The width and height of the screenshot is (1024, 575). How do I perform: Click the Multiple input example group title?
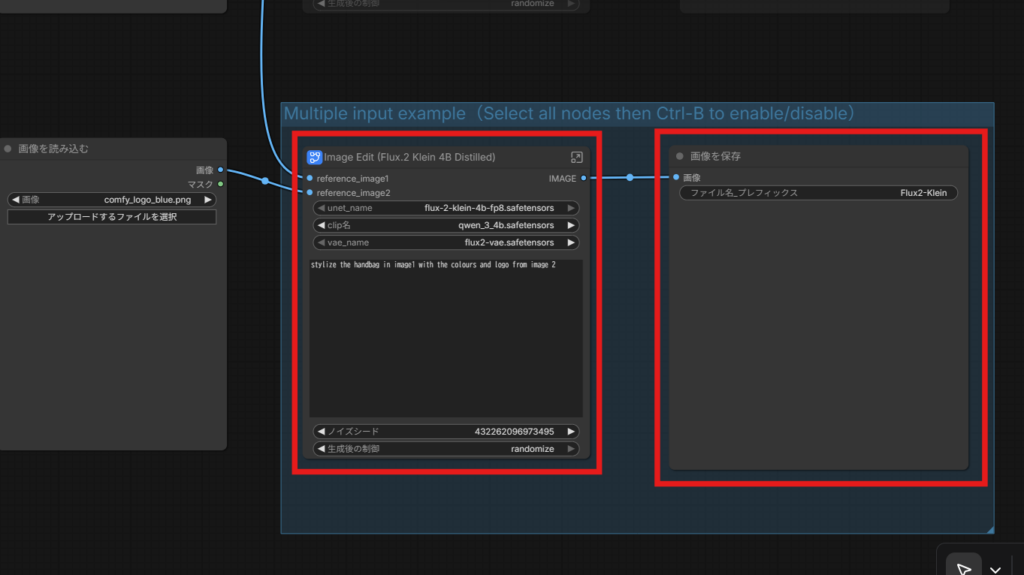pos(568,113)
